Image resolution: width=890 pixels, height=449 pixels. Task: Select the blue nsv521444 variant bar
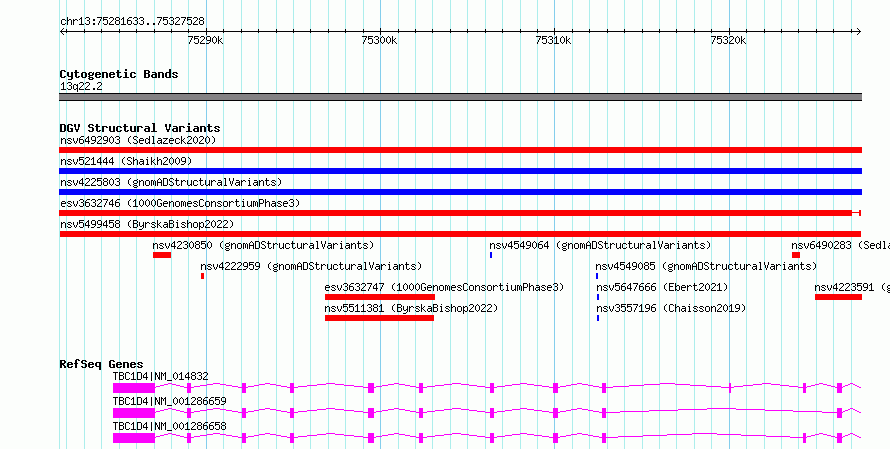[460, 171]
